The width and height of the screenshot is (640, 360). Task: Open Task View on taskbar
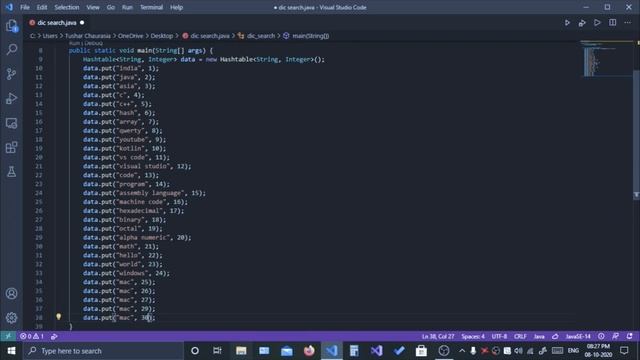(217, 351)
